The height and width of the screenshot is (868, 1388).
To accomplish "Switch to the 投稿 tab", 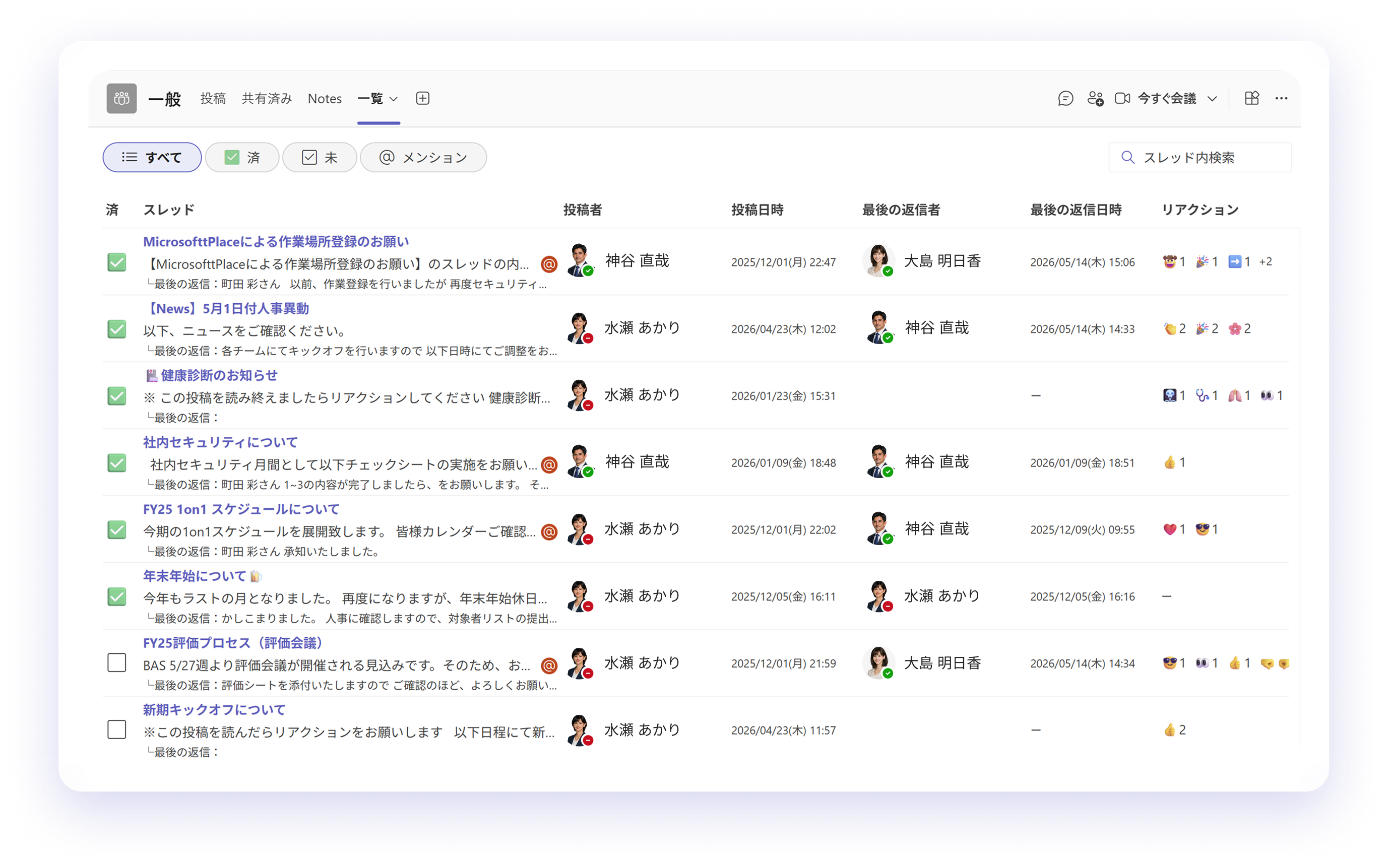I will (213, 98).
